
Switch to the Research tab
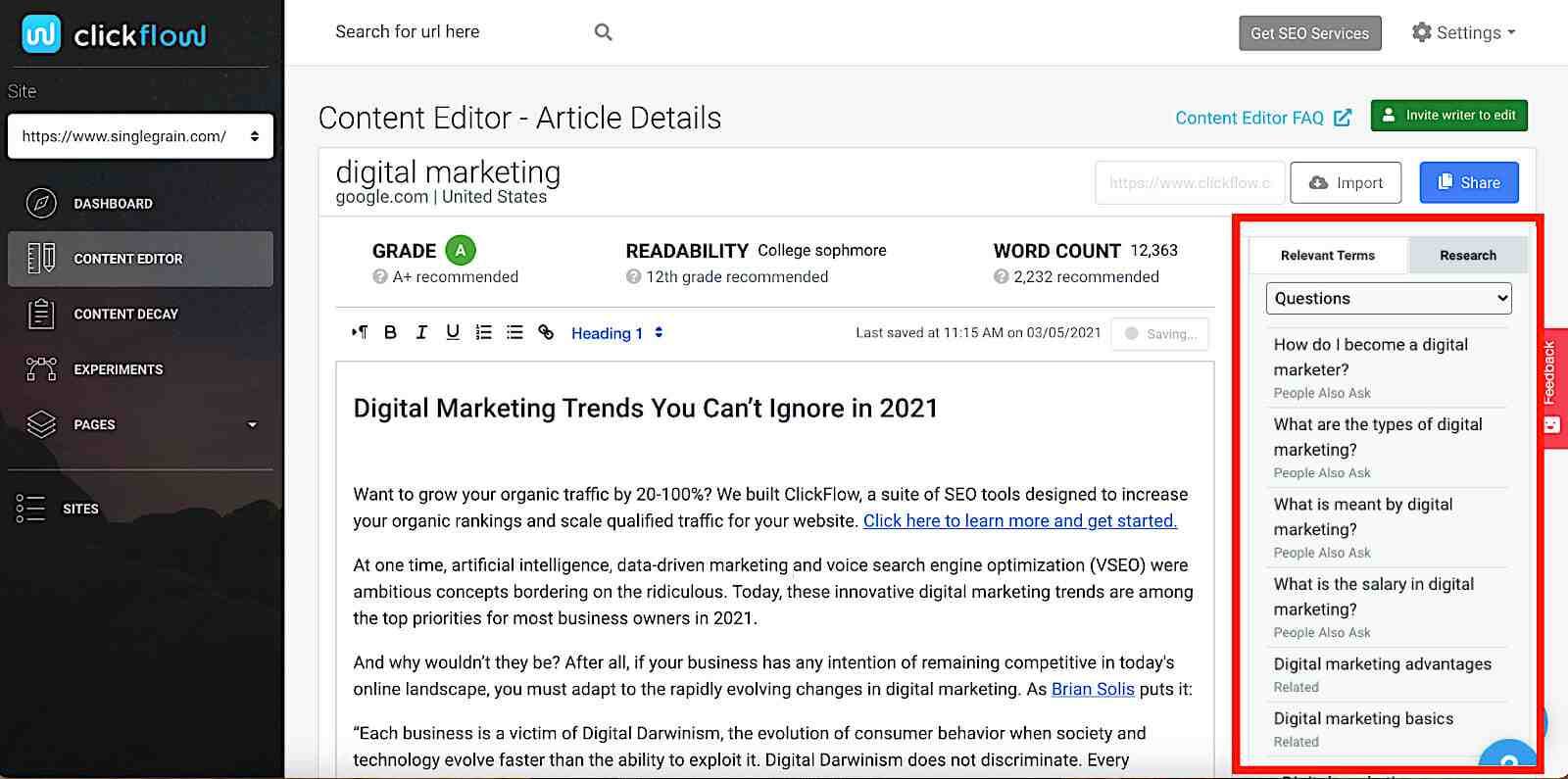(x=1467, y=256)
